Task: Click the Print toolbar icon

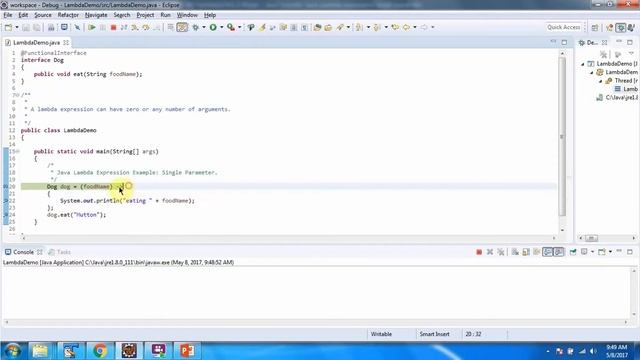Action: coord(51,27)
